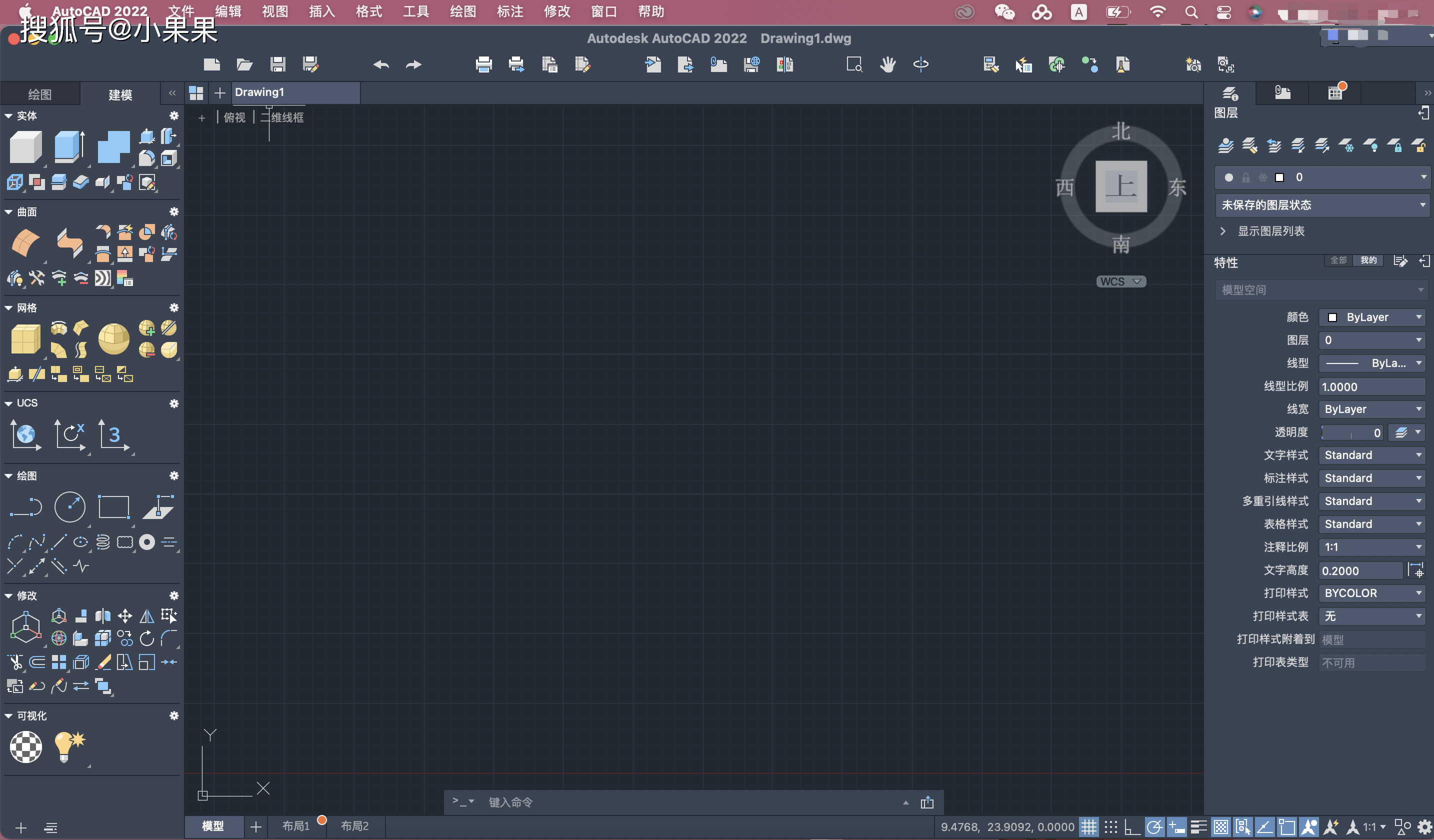Show all properties with the 全部 toggle
This screenshot has width=1434, height=840.
point(1338,260)
